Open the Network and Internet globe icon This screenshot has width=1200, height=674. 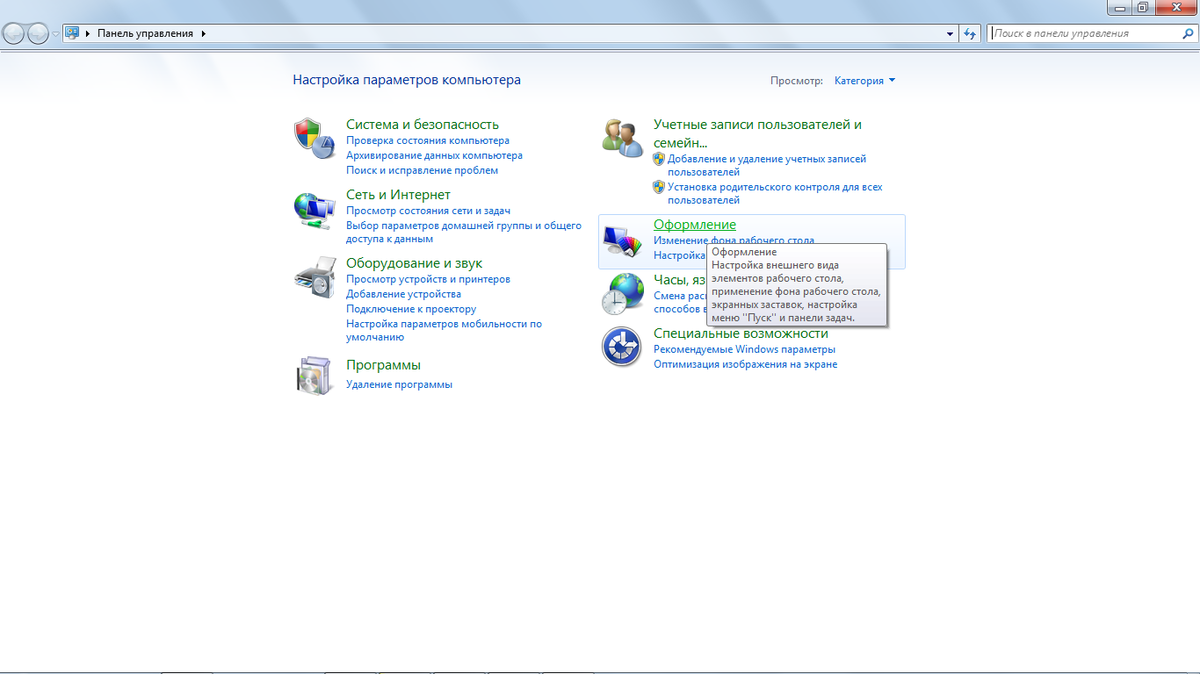(x=314, y=208)
